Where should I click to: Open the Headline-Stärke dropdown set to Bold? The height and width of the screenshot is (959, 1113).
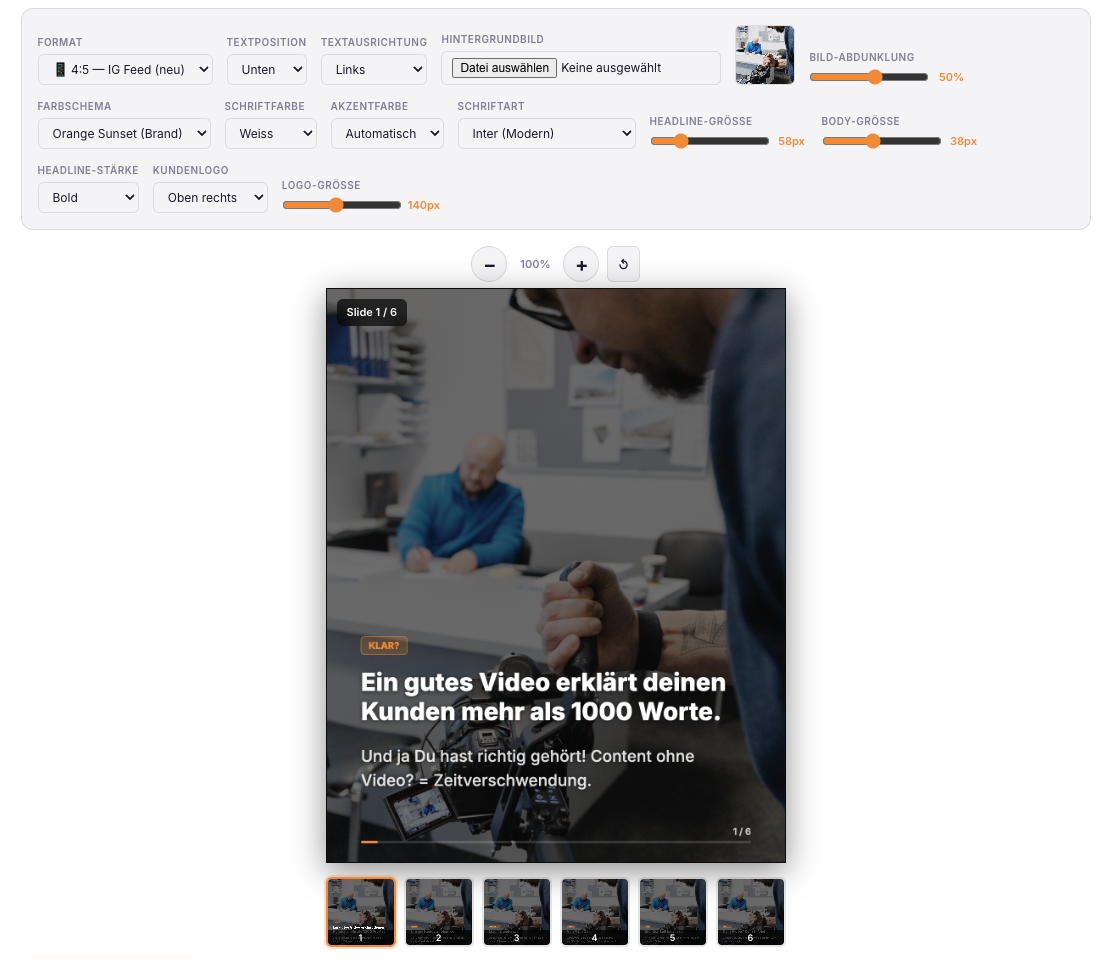[x=88, y=197]
